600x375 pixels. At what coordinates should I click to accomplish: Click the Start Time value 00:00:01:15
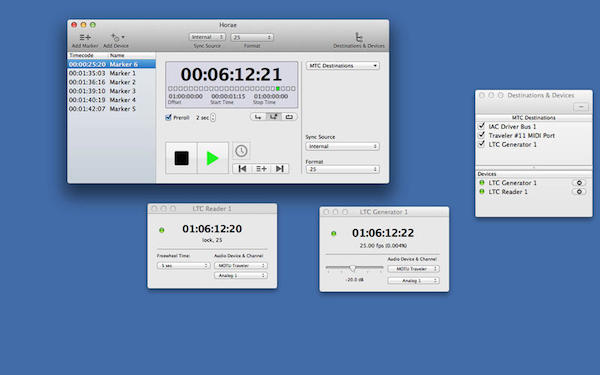pos(228,96)
